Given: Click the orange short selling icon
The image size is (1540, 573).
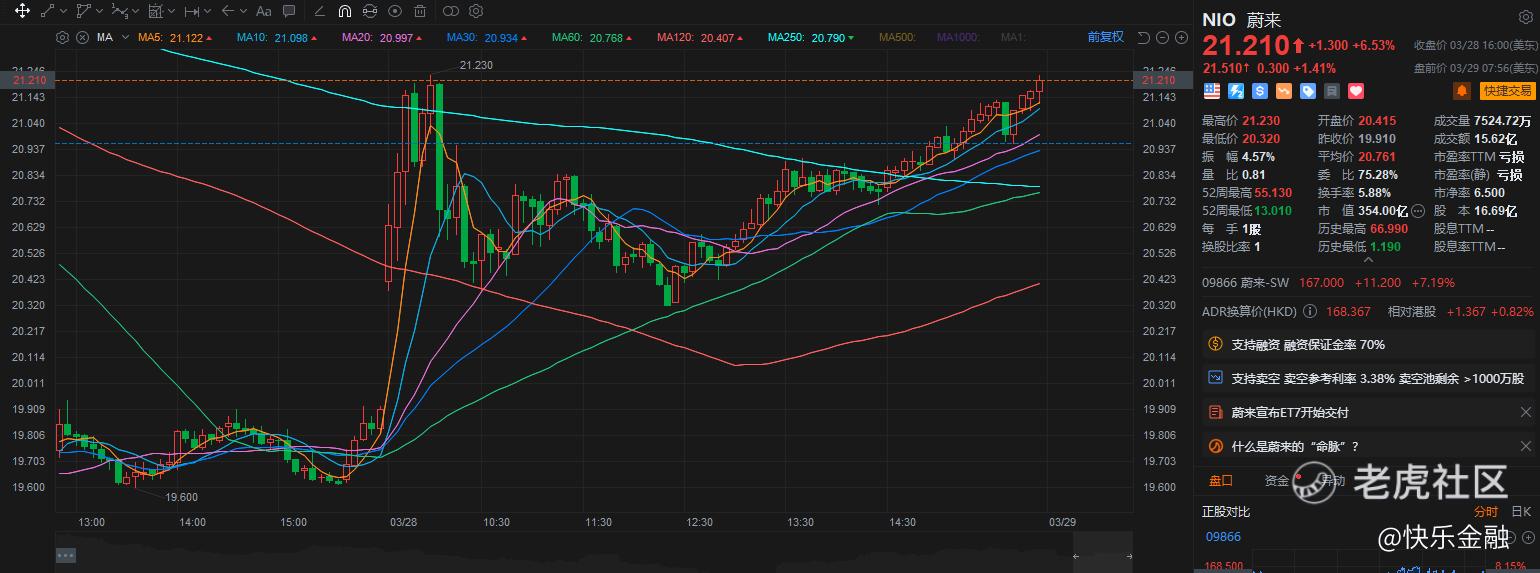Looking at the screenshot, I should coord(1284,91).
